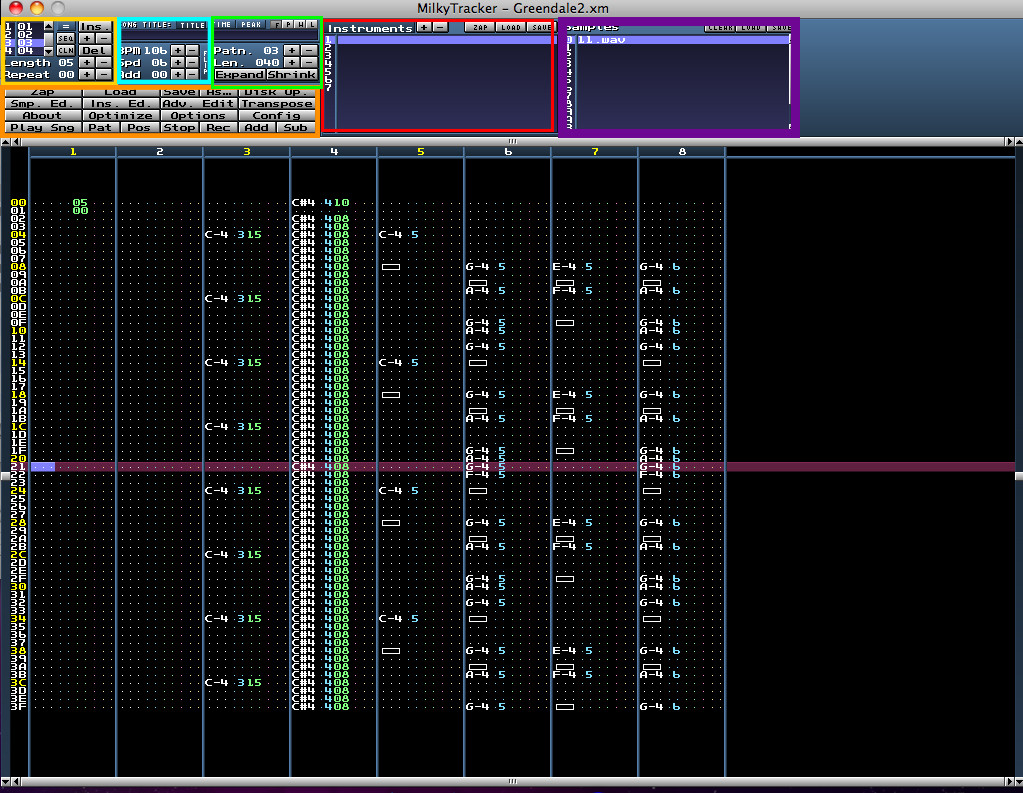Image resolution: width=1023 pixels, height=793 pixels.
Task: Click the Pat play button
Action: coord(100,128)
